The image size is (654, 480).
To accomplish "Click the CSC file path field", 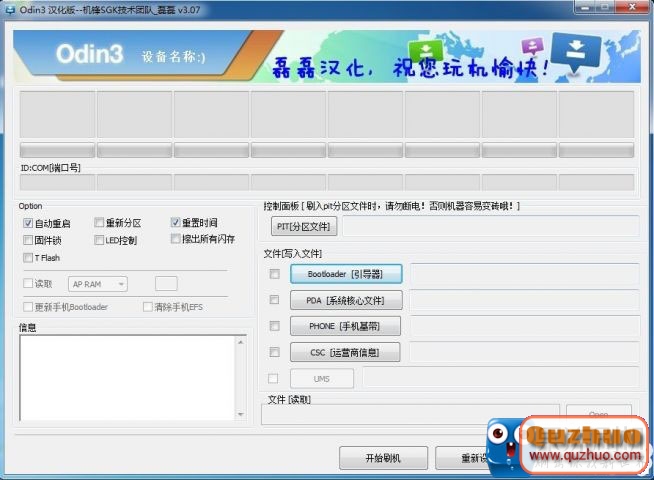I will coord(525,352).
